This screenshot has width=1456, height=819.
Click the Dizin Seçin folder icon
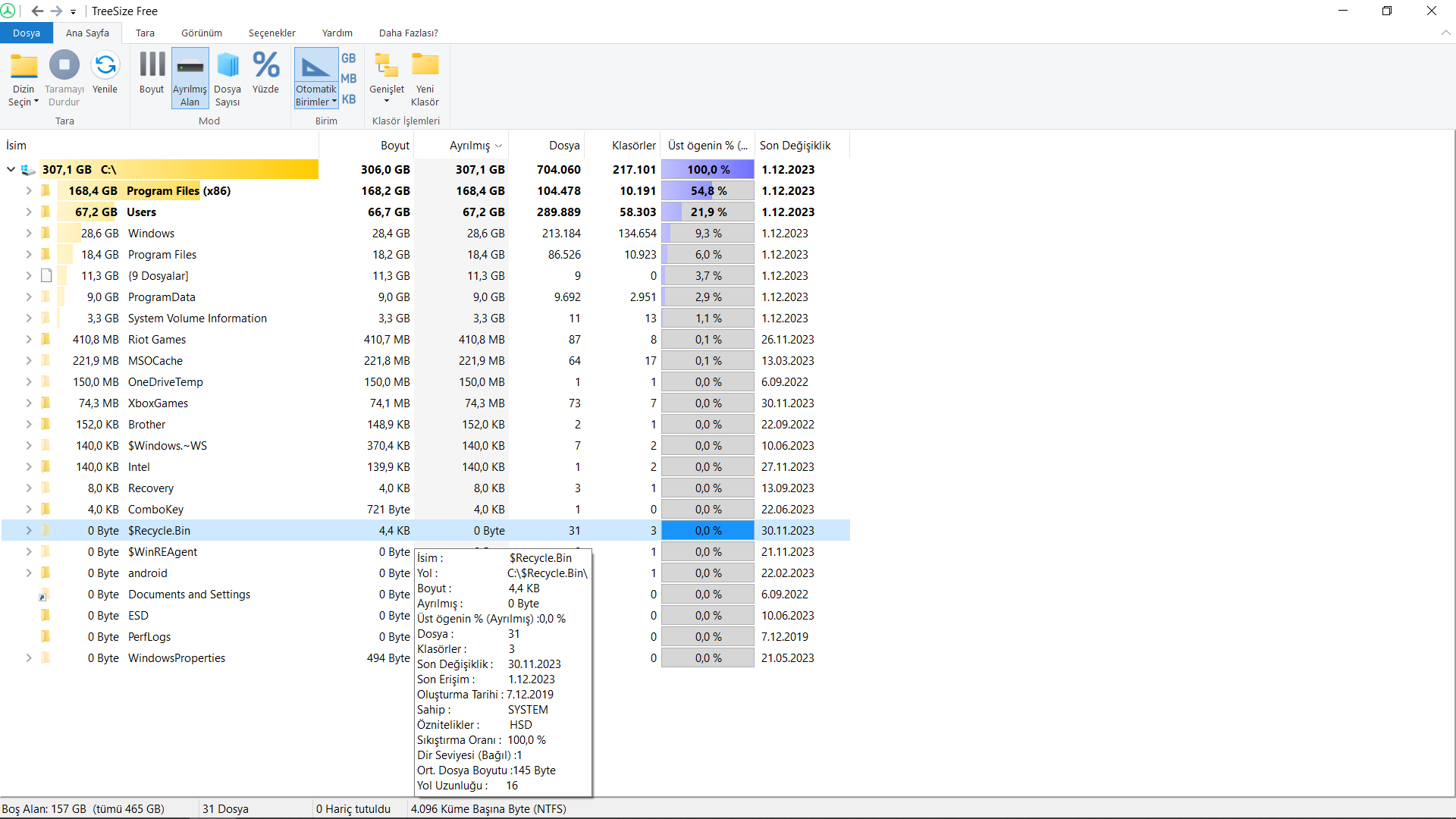24,67
